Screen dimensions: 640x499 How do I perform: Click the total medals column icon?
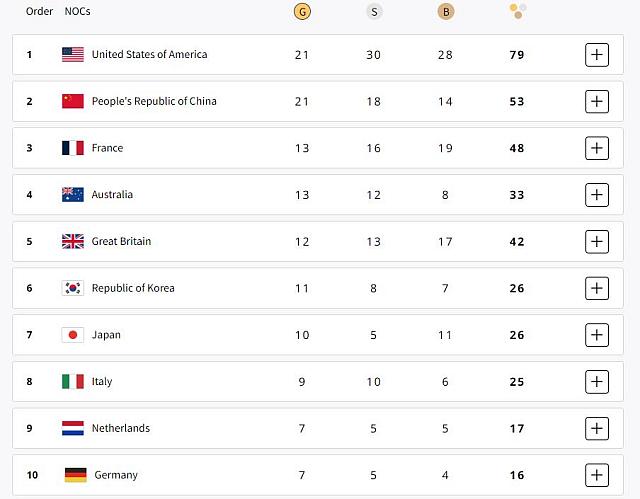click(x=517, y=11)
